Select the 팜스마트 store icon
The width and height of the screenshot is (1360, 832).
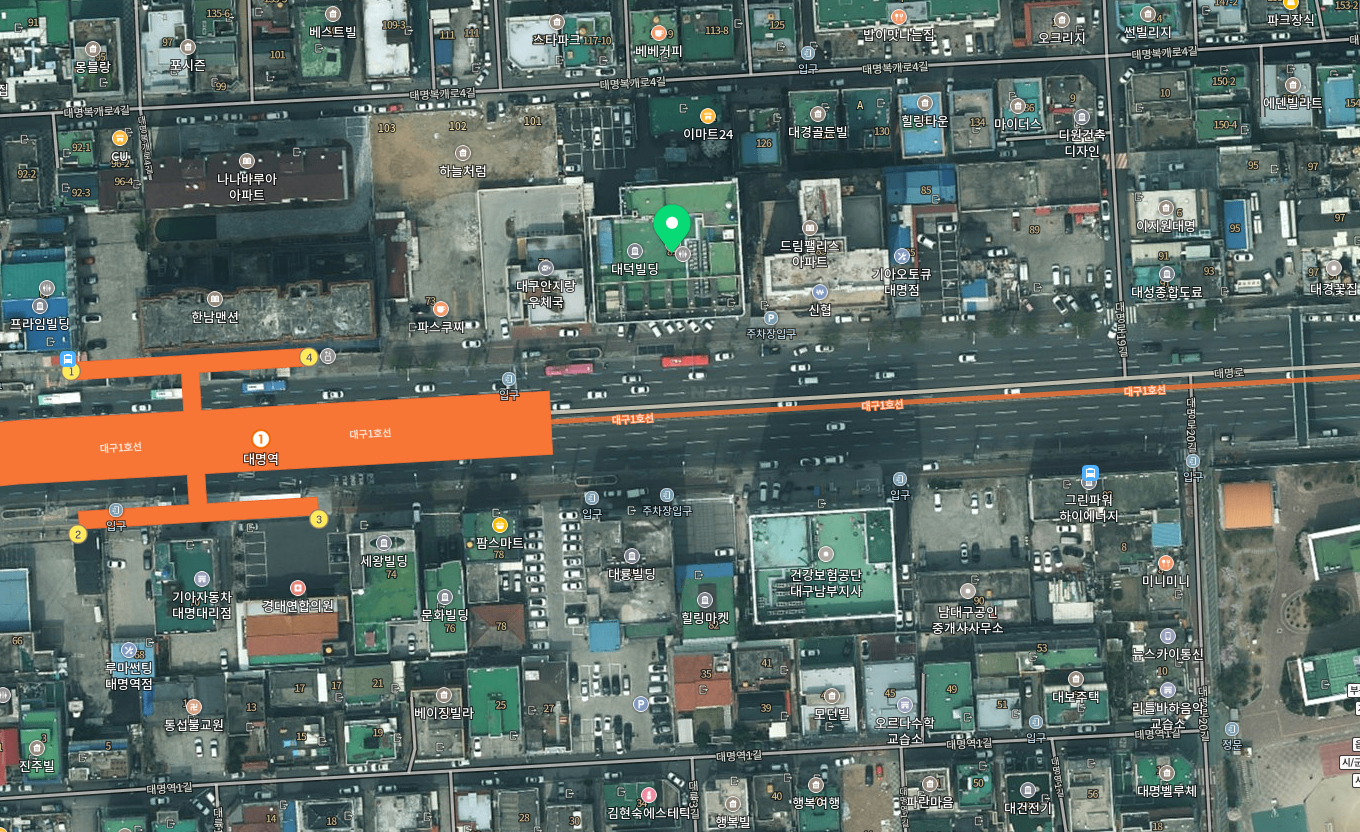[499, 525]
